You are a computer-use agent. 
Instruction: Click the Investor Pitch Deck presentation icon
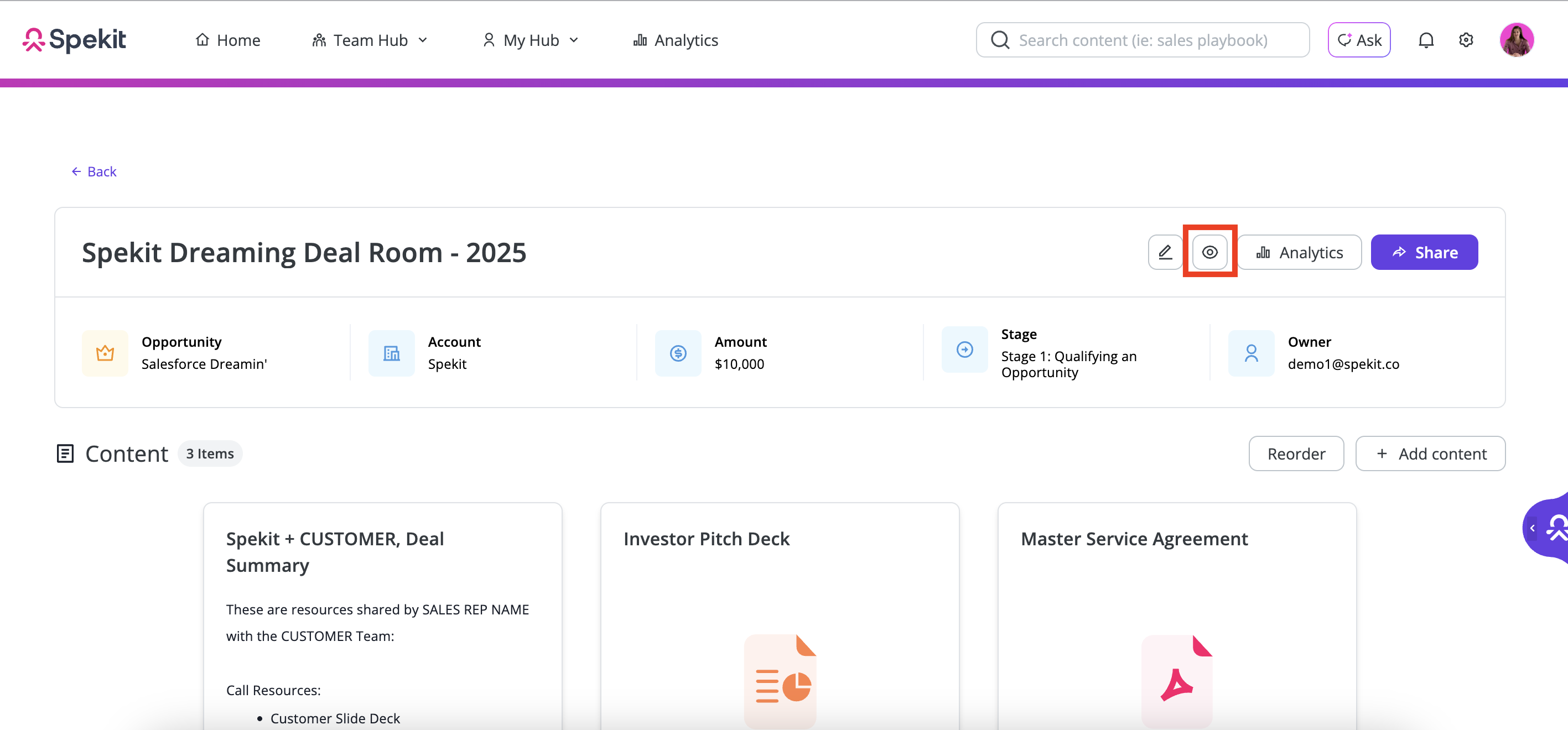click(780, 681)
